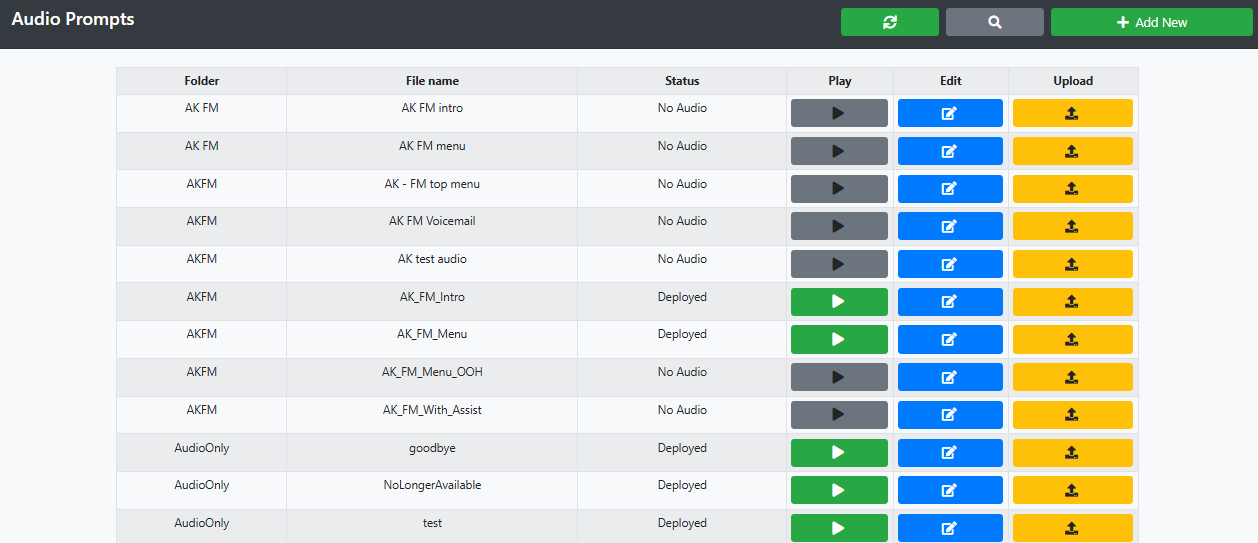Edit the AK FM intro prompt
The width and height of the screenshot is (1258, 543).
coord(950,113)
